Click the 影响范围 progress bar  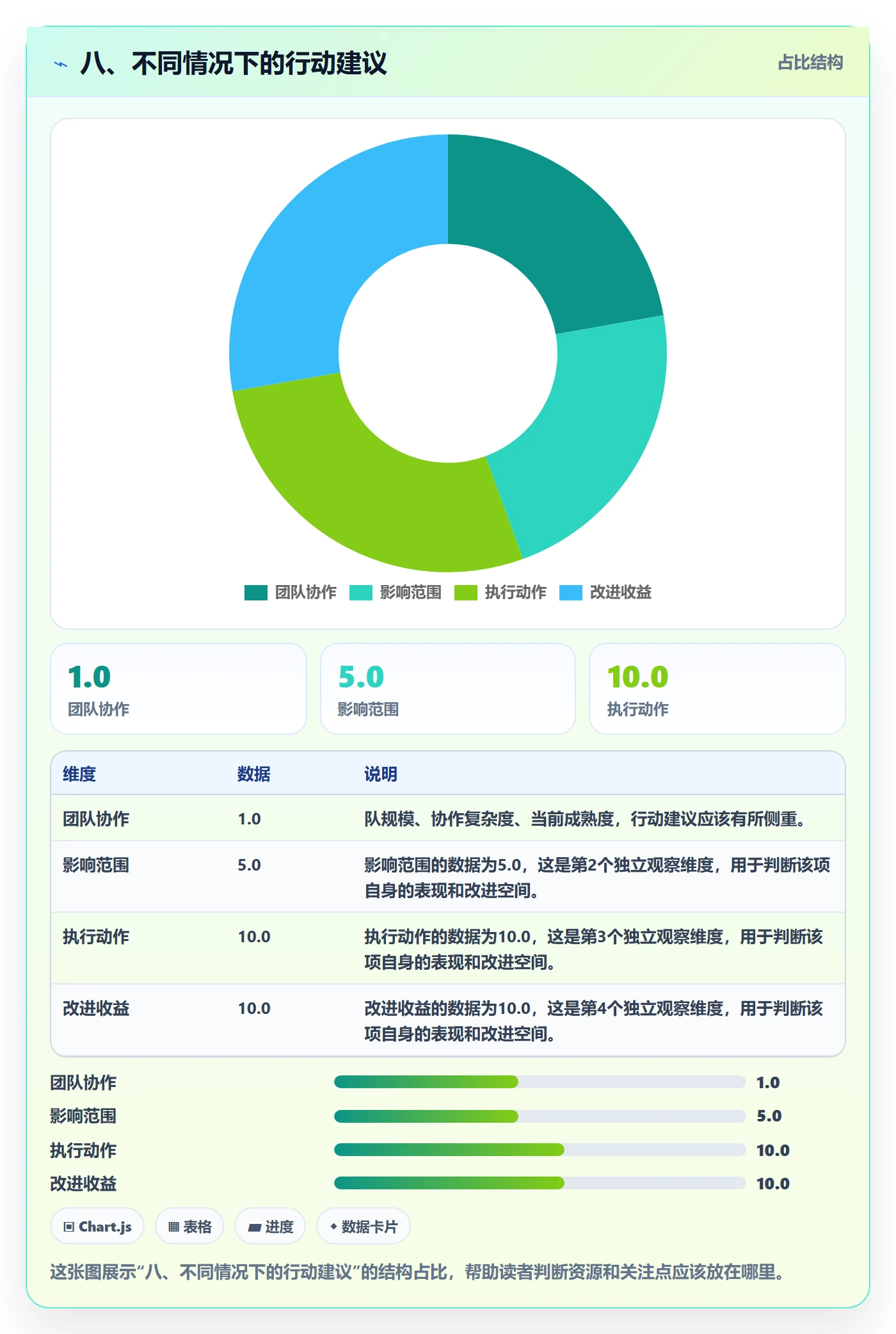540,1116
